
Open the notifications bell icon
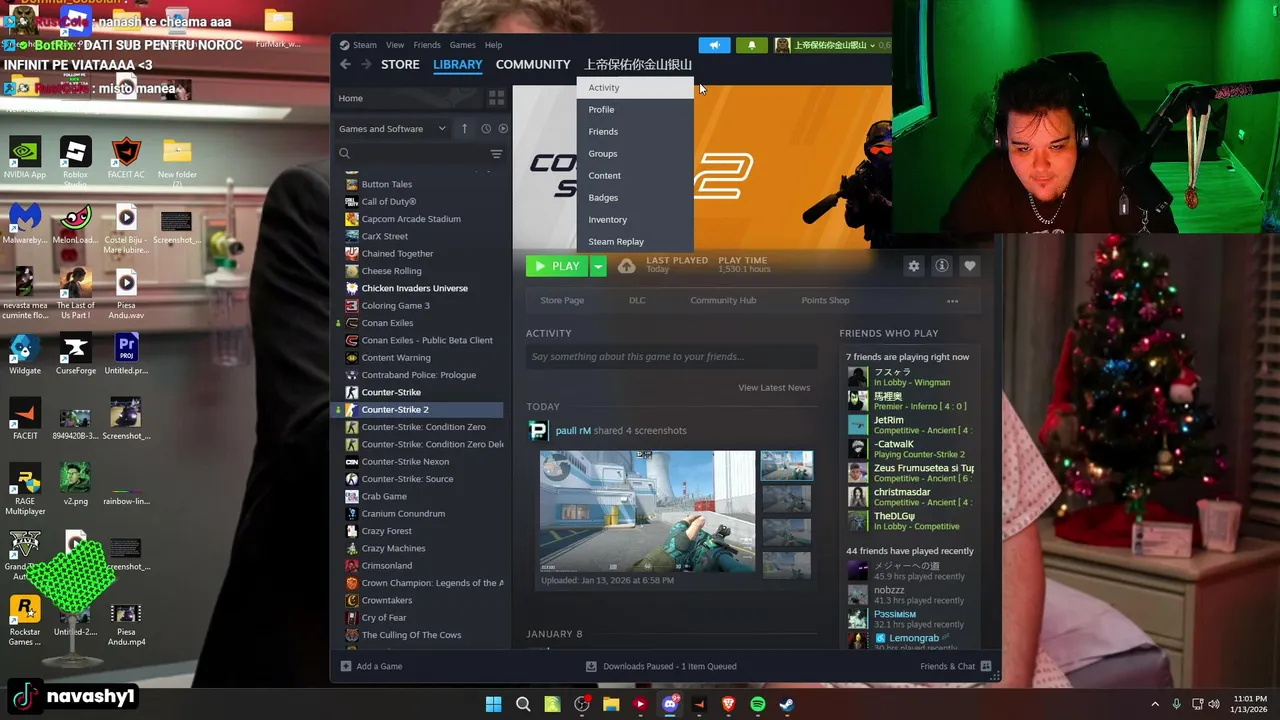(752, 45)
